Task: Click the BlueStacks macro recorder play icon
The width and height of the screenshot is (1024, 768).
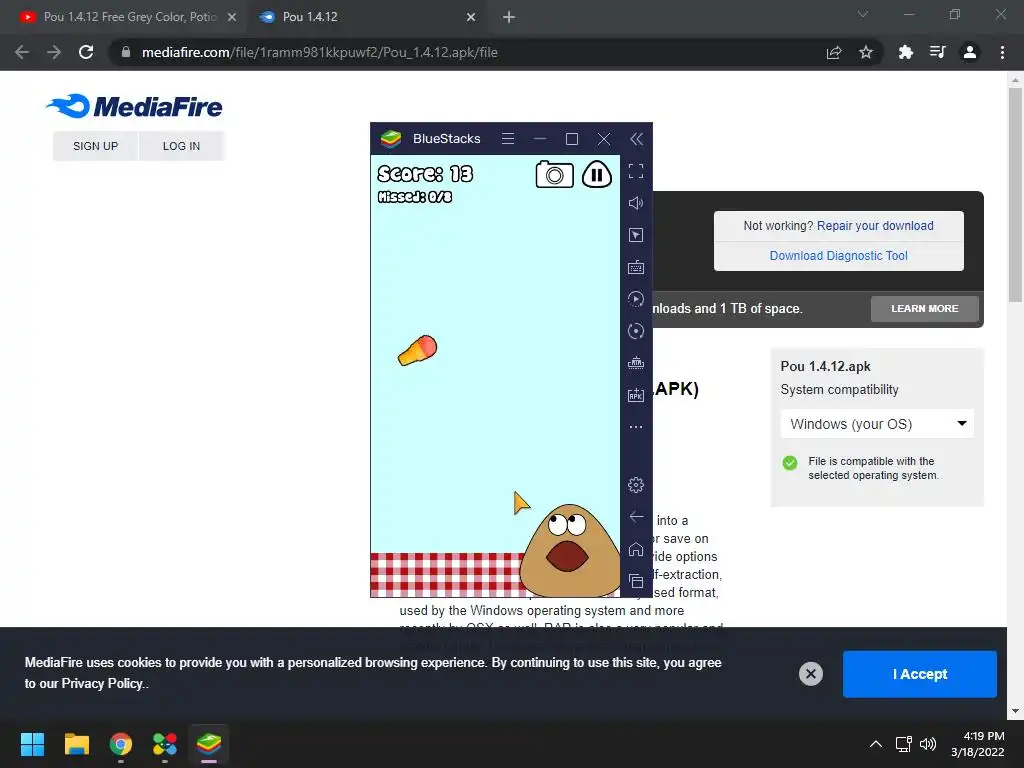Action: coord(636,299)
